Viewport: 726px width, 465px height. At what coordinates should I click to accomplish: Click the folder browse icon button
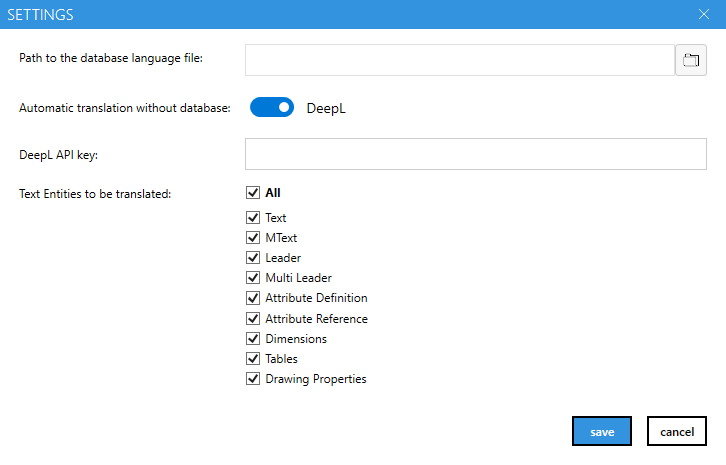pos(691,60)
